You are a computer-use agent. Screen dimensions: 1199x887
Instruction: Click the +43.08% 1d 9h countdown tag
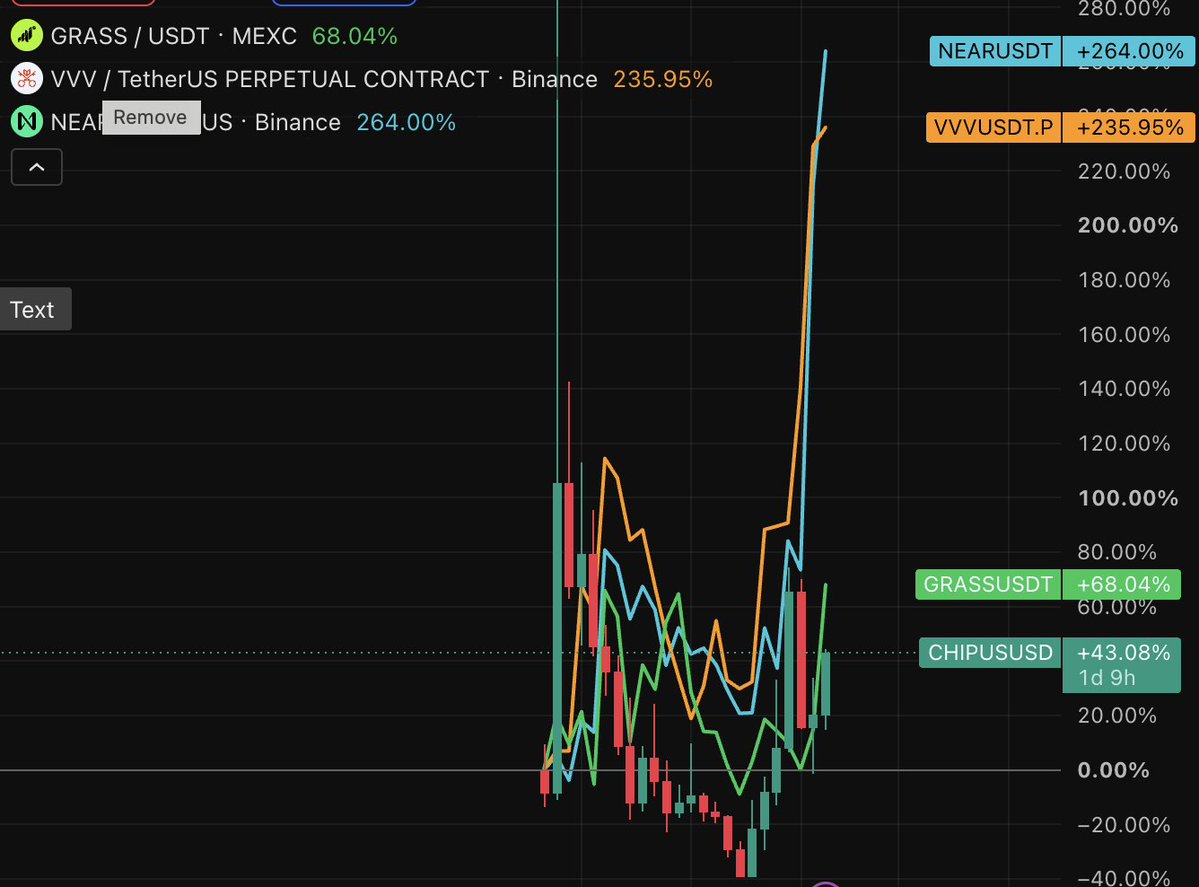pyautogui.click(x=1122, y=664)
